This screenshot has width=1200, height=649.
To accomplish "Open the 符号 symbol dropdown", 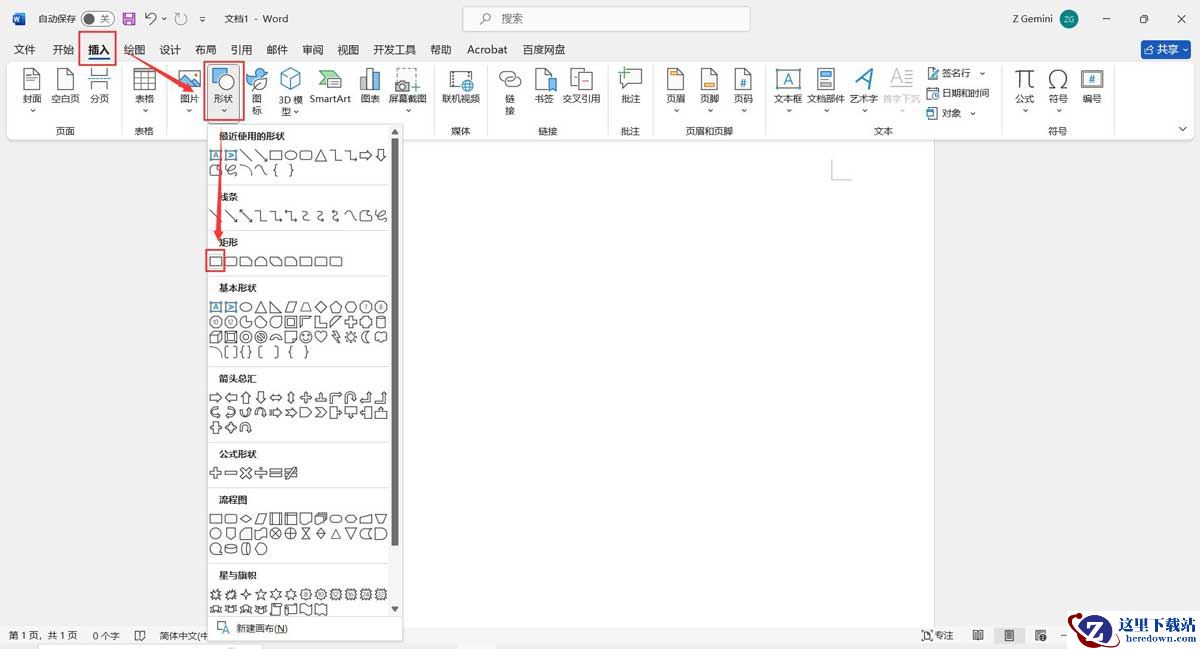I will [1058, 91].
